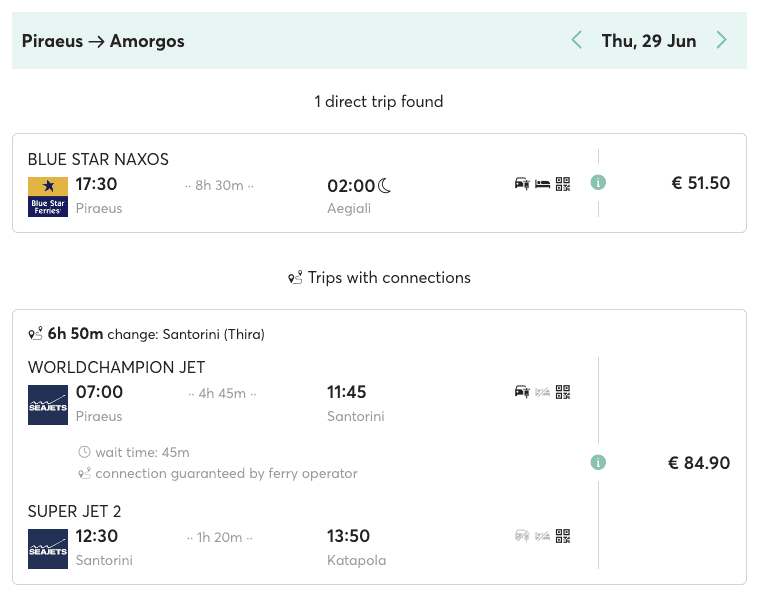Screen dimensions: 762x597
Task: Click the Piraeus → Amorgos route header
Action: (x=103, y=41)
